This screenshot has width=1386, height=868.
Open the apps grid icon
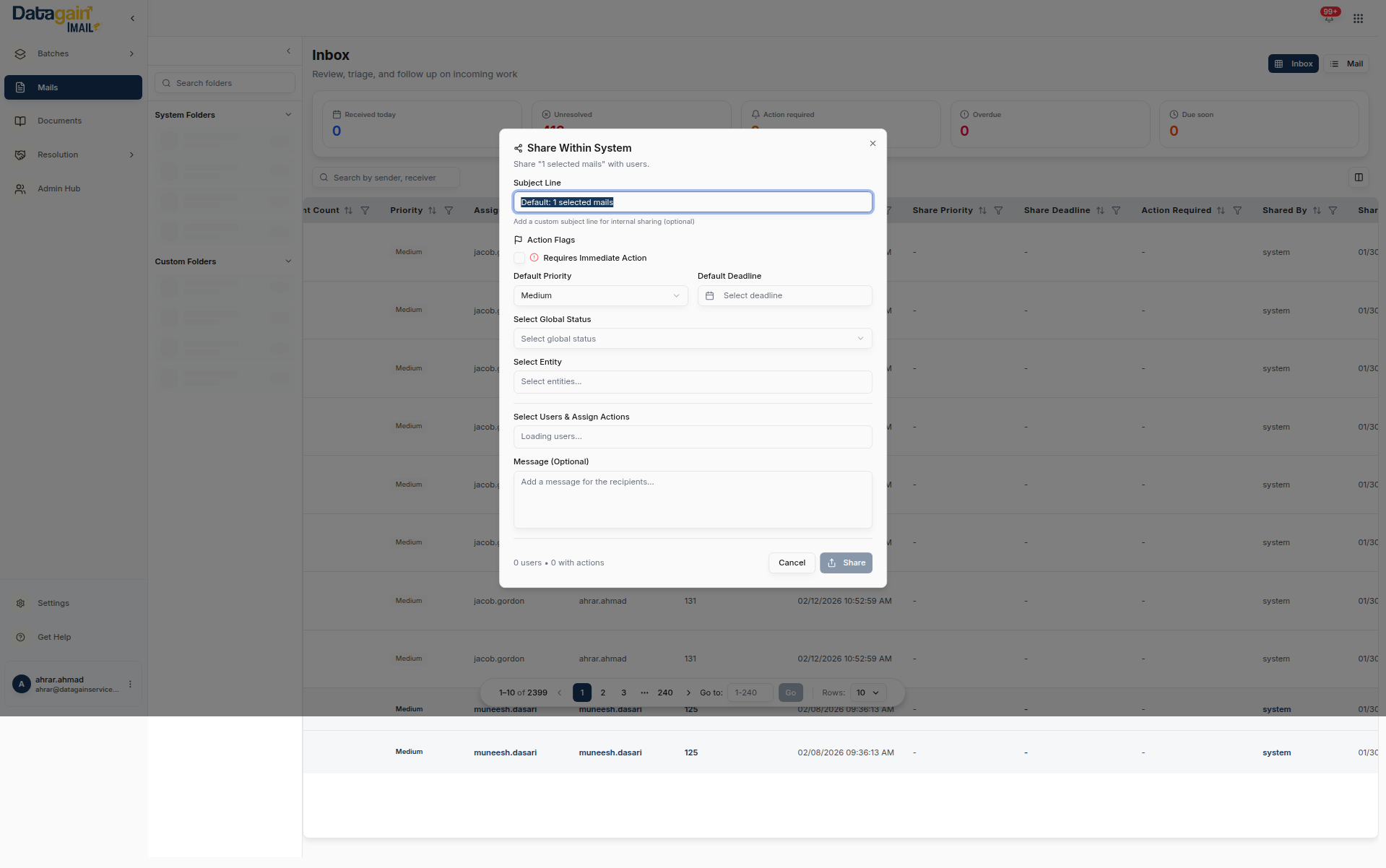tap(1358, 19)
